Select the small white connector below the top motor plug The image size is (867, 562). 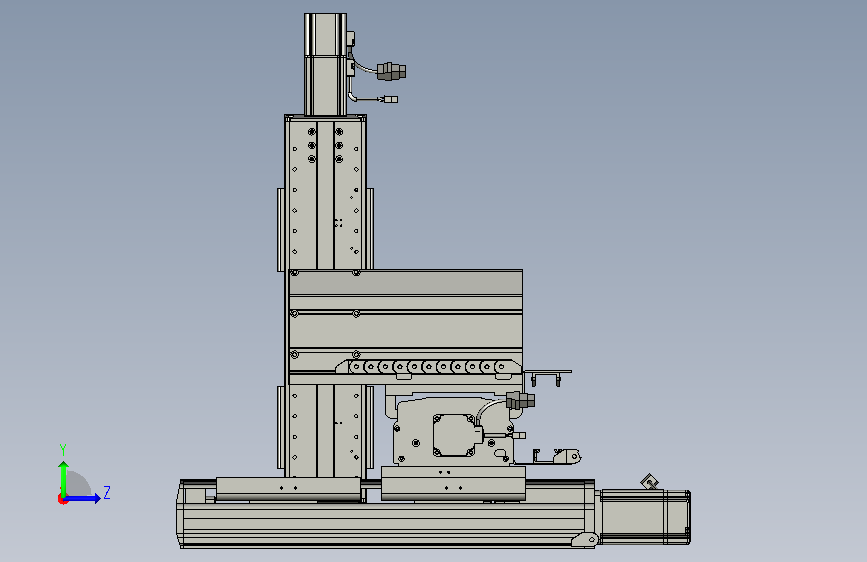click(x=390, y=100)
